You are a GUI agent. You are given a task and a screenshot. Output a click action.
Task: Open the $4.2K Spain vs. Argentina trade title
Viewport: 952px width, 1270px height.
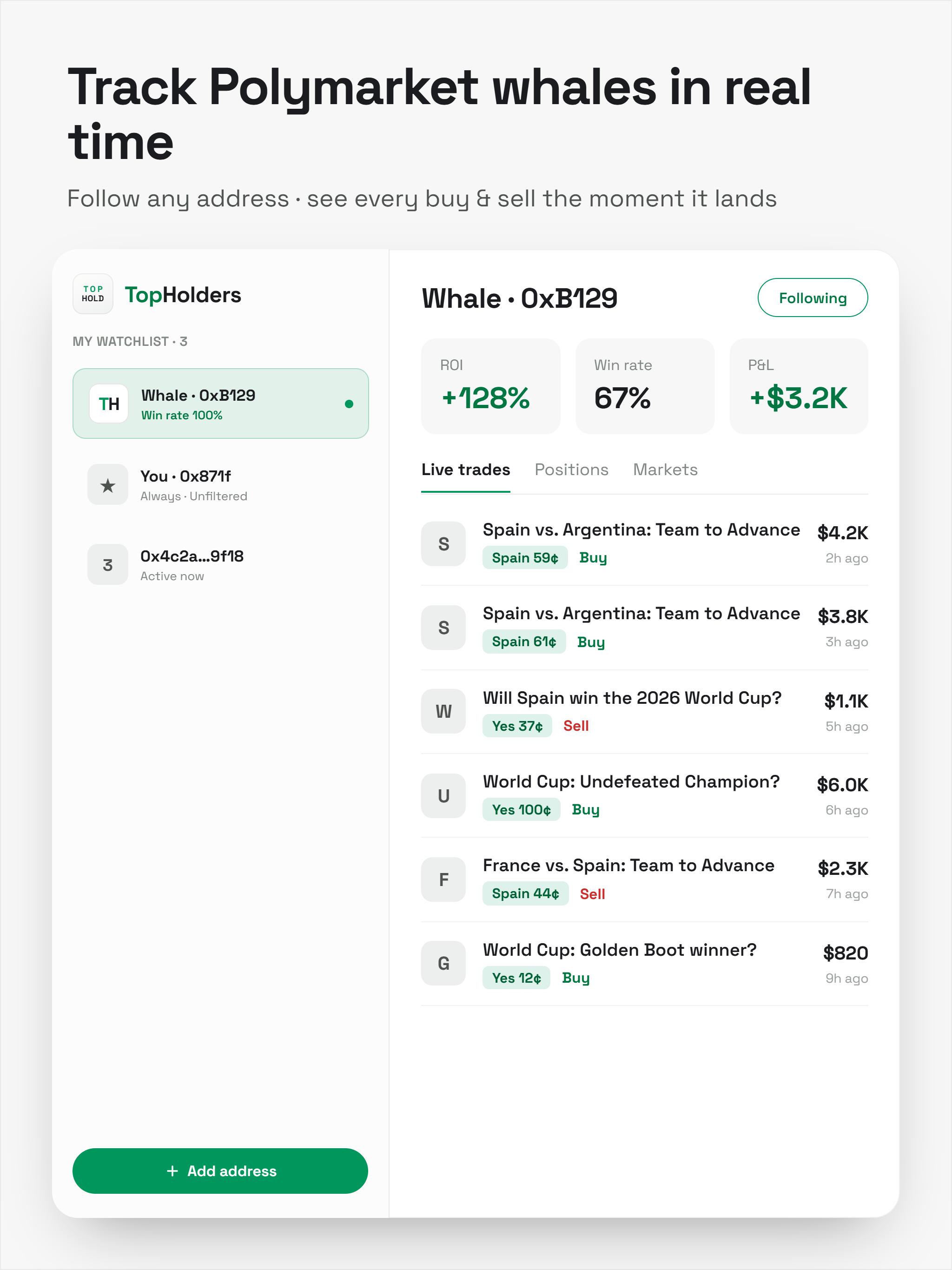click(x=641, y=530)
